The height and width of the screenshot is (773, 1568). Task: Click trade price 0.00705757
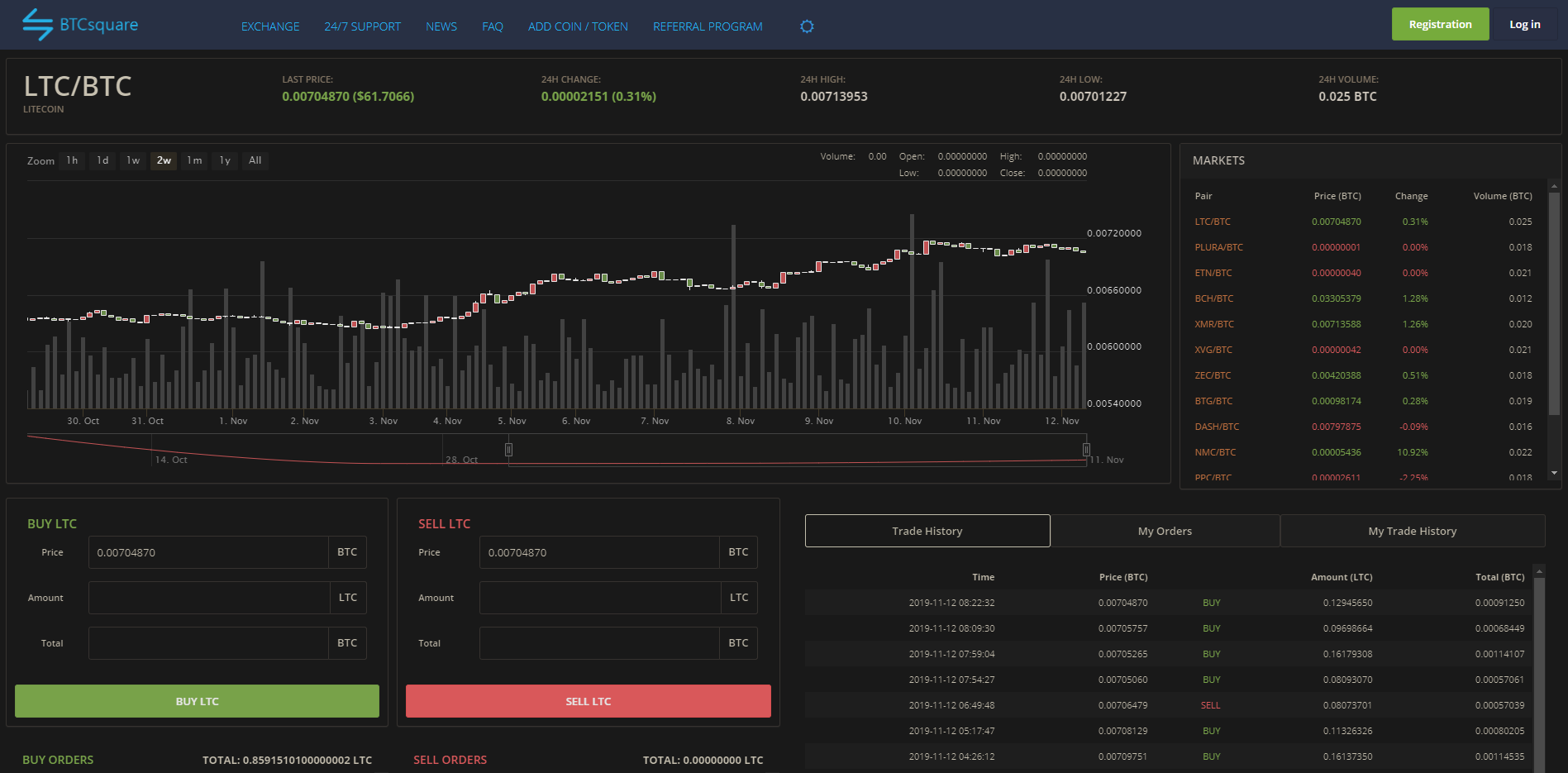[x=1122, y=628]
